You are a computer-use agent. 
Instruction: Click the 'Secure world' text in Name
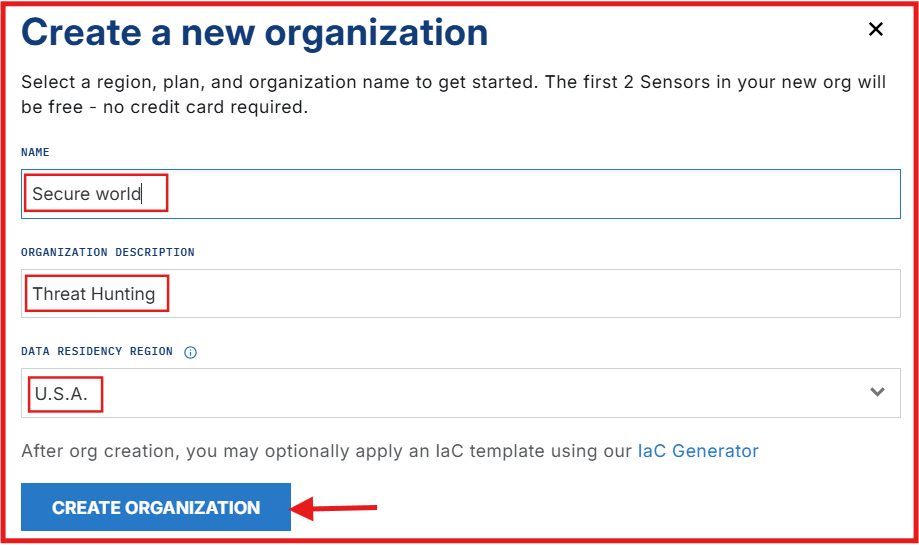pyautogui.click(x=87, y=194)
